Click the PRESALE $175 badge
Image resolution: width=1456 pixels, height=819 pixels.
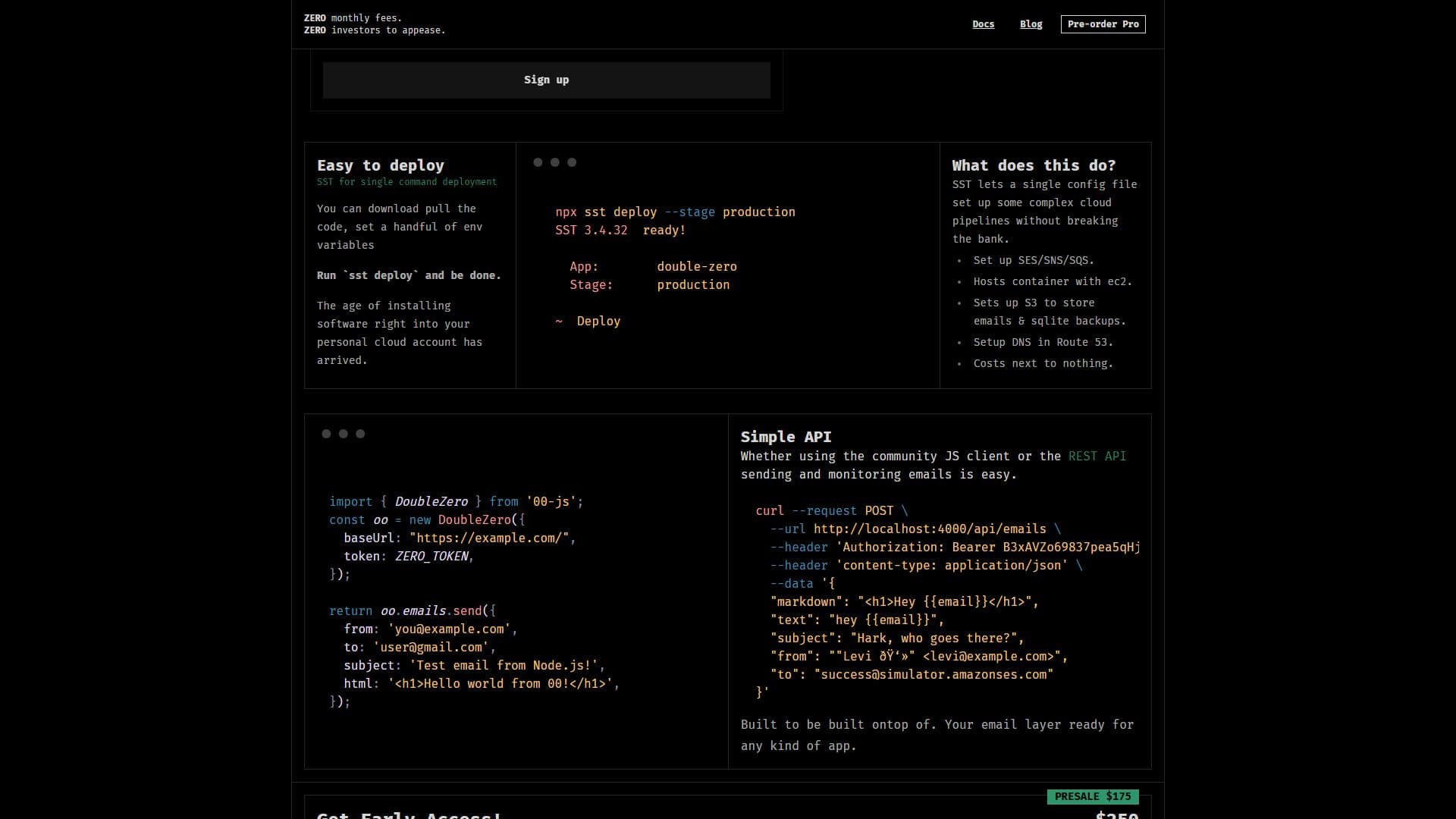click(1092, 796)
